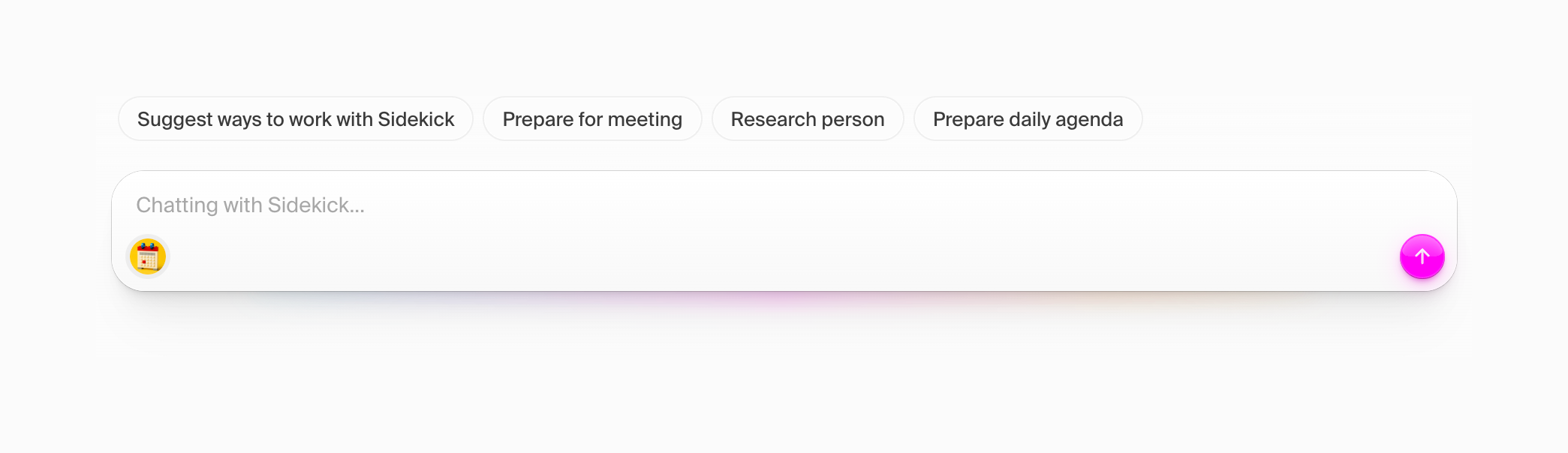The image size is (1568, 453).
Task: Start the daily agenda preparation prompt
Action: pyautogui.click(x=1028, y=118)
